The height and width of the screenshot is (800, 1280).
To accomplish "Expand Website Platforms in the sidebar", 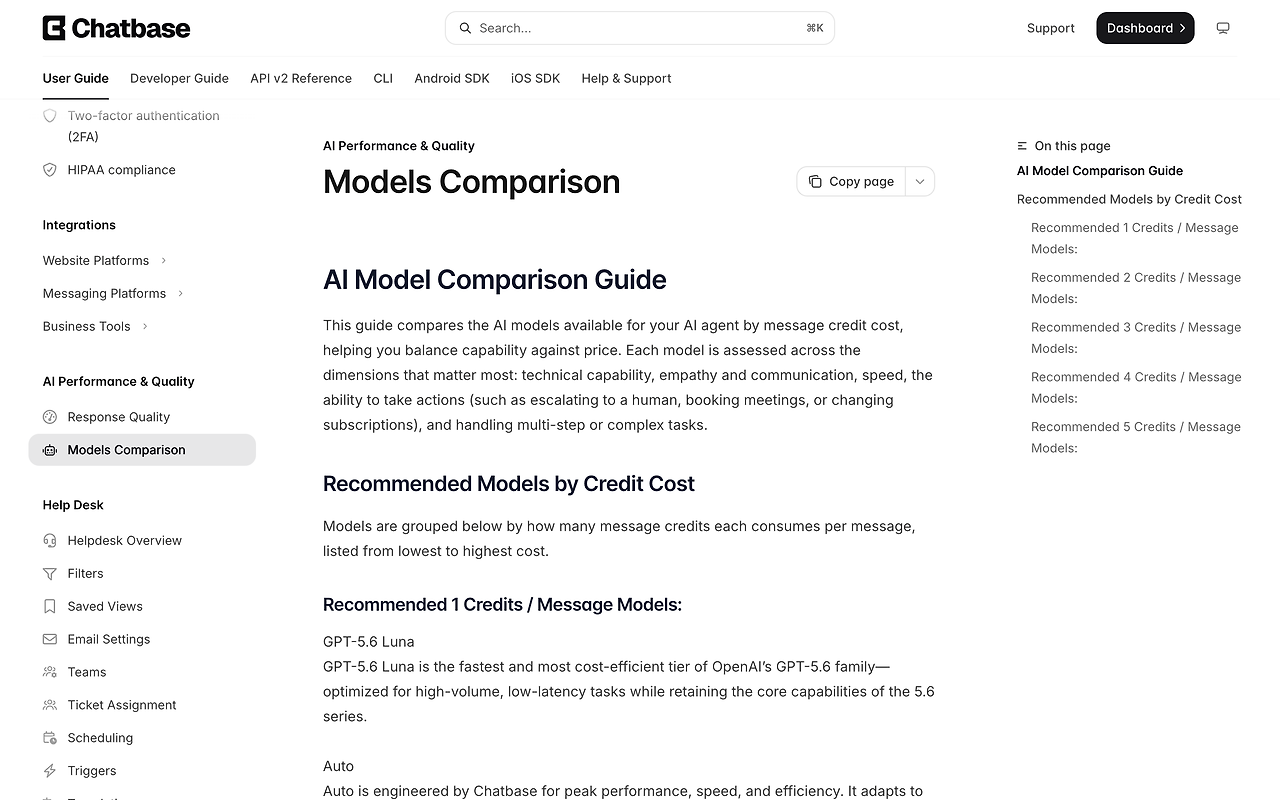I will pos(105,261).
